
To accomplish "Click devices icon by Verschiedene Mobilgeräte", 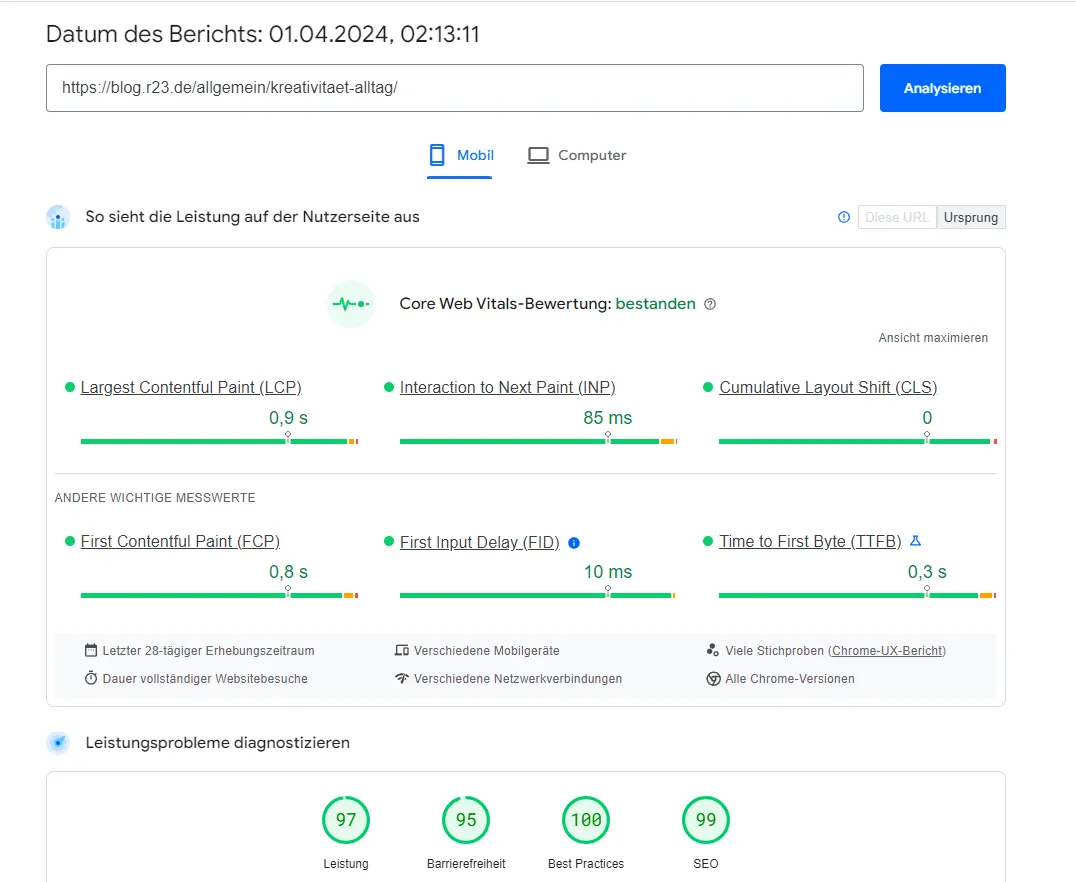I will 402,650.
